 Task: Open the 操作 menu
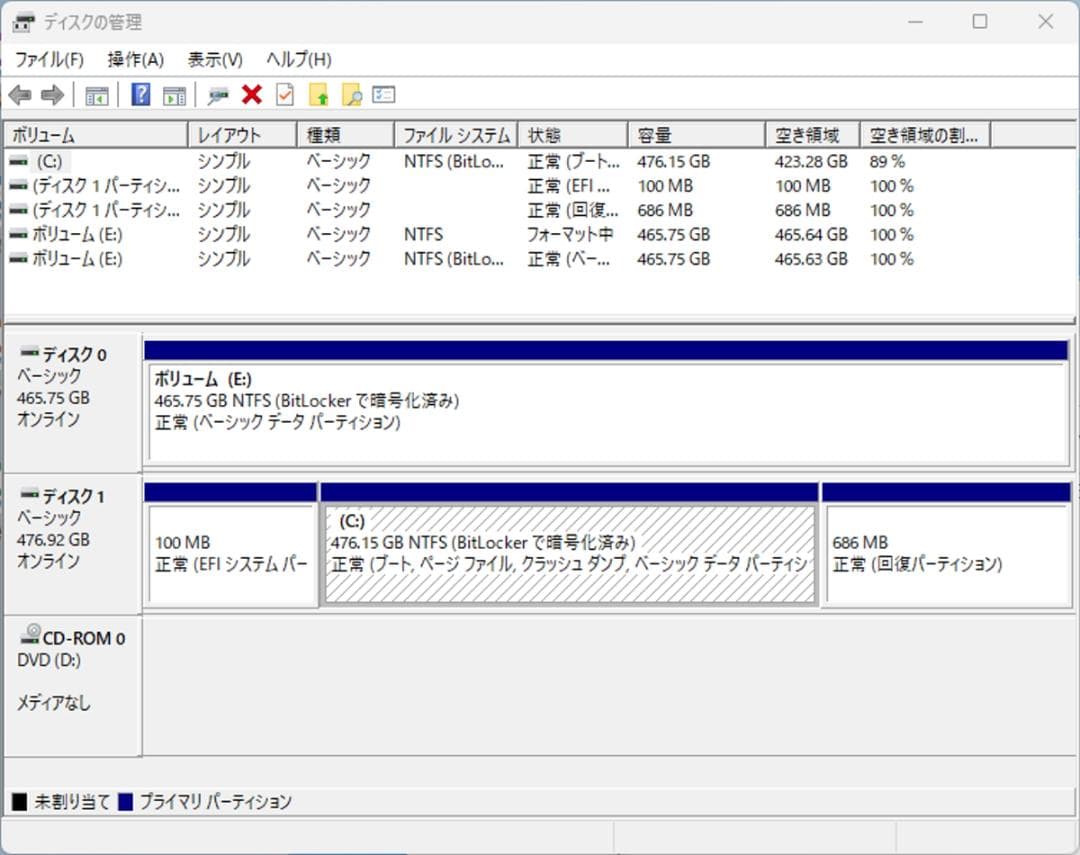point(133,59)
